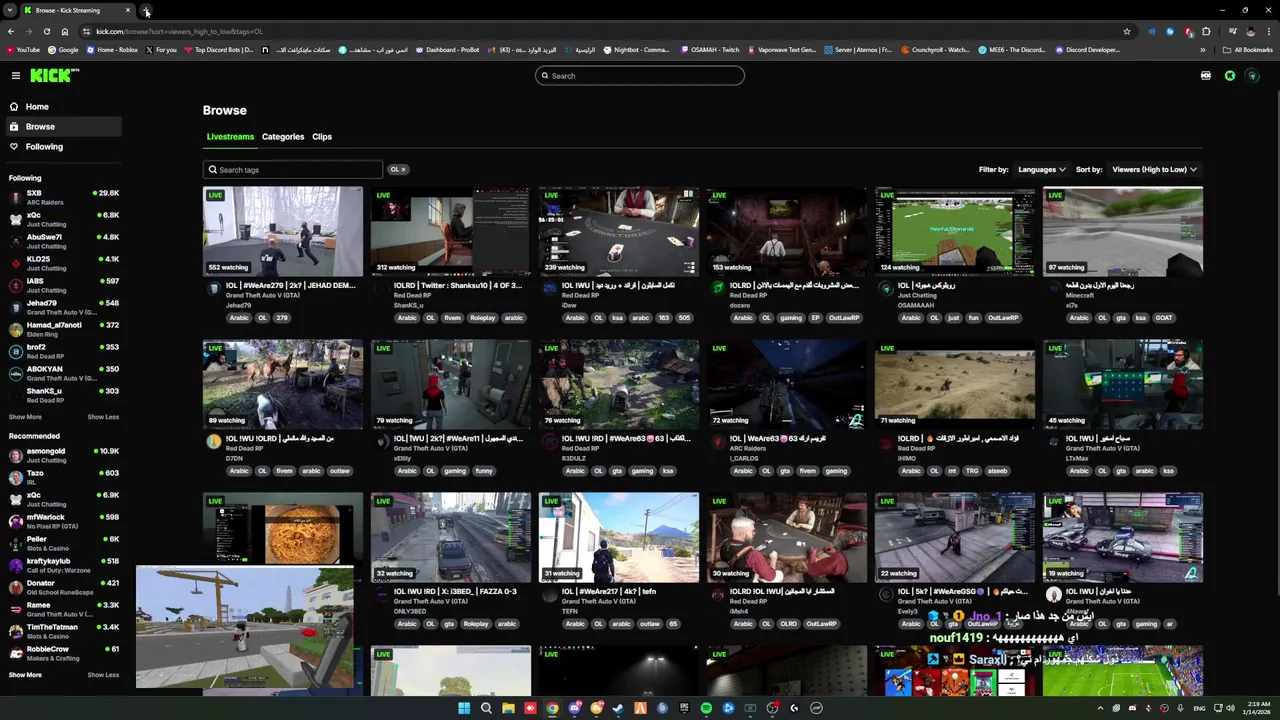Reload the Kick page
The width and height of the screenshot is (1280, 720).
point(46,31)
